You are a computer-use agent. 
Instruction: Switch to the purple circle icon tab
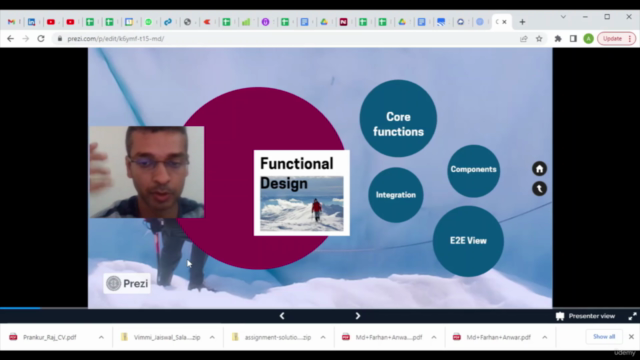click(x=265, y=22)
